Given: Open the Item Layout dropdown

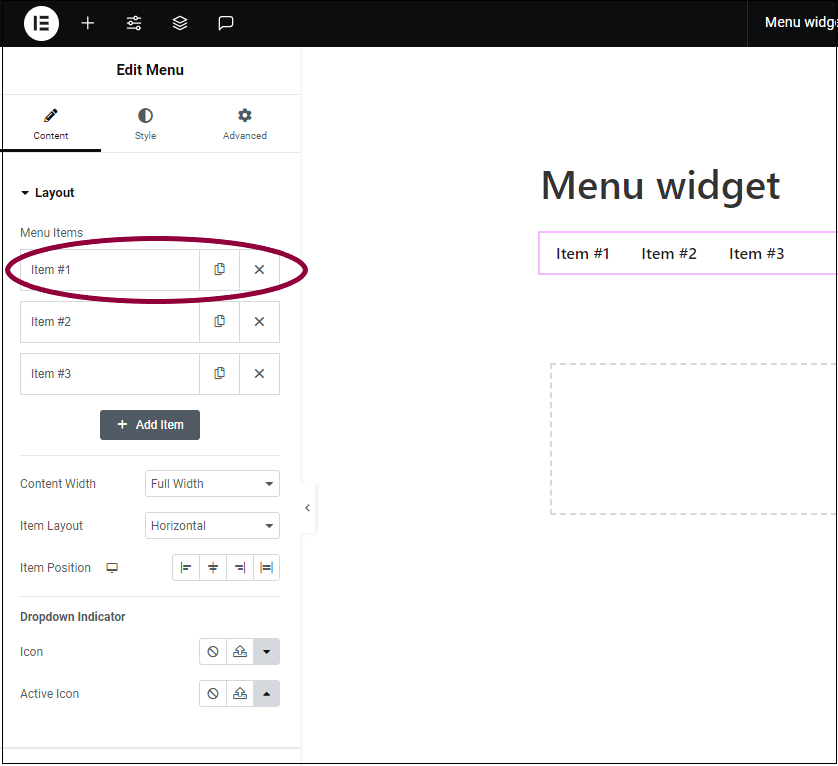Looking at the screenshot, I should pos(212,526).
